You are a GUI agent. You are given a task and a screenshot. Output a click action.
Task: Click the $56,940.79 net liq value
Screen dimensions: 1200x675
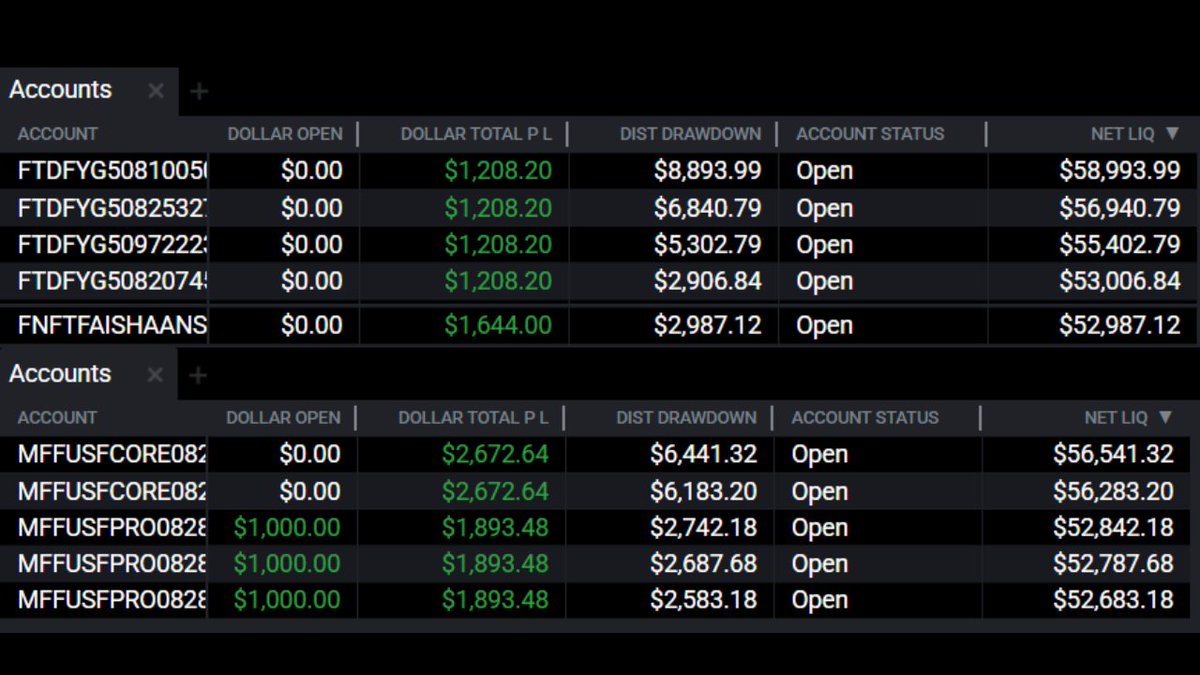1120,208
